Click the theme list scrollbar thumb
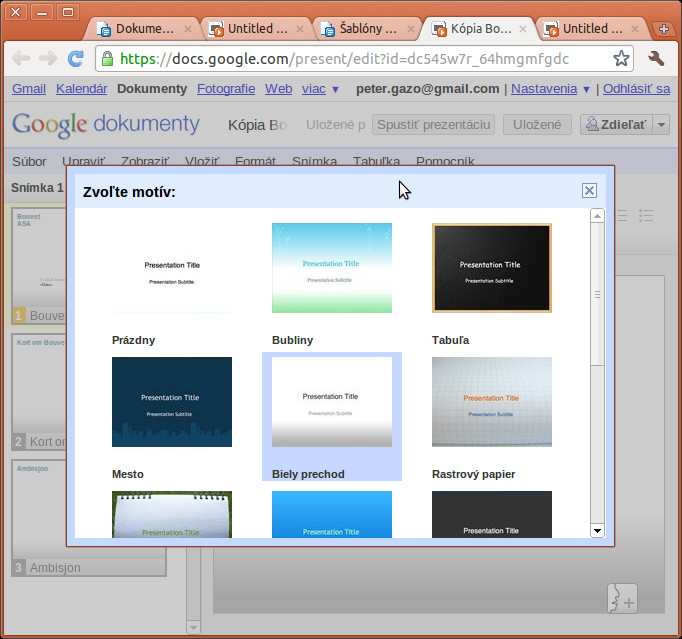 coord(598,294)
